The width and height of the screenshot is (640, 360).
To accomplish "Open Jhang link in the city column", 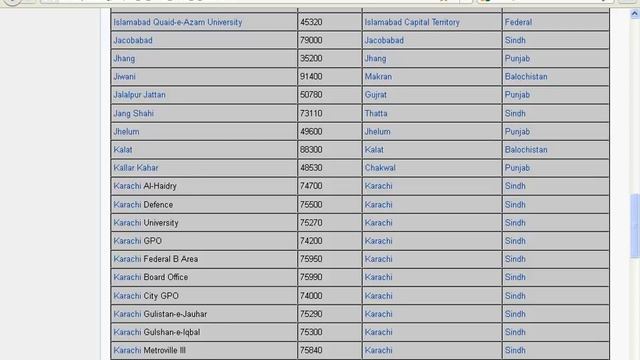I will pyautogui.click(x=124, y=58).
